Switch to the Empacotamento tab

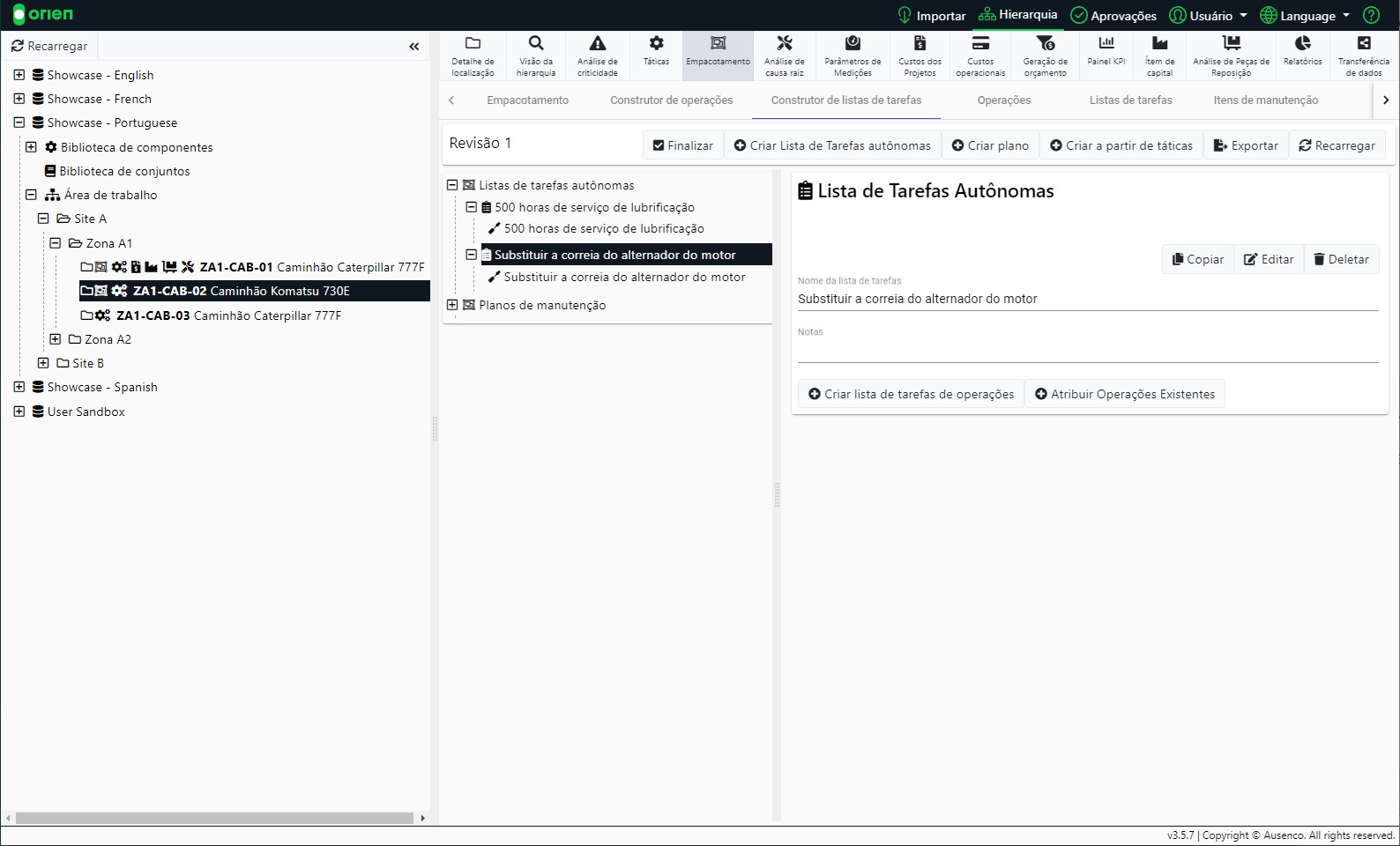(x=528, y=100)
